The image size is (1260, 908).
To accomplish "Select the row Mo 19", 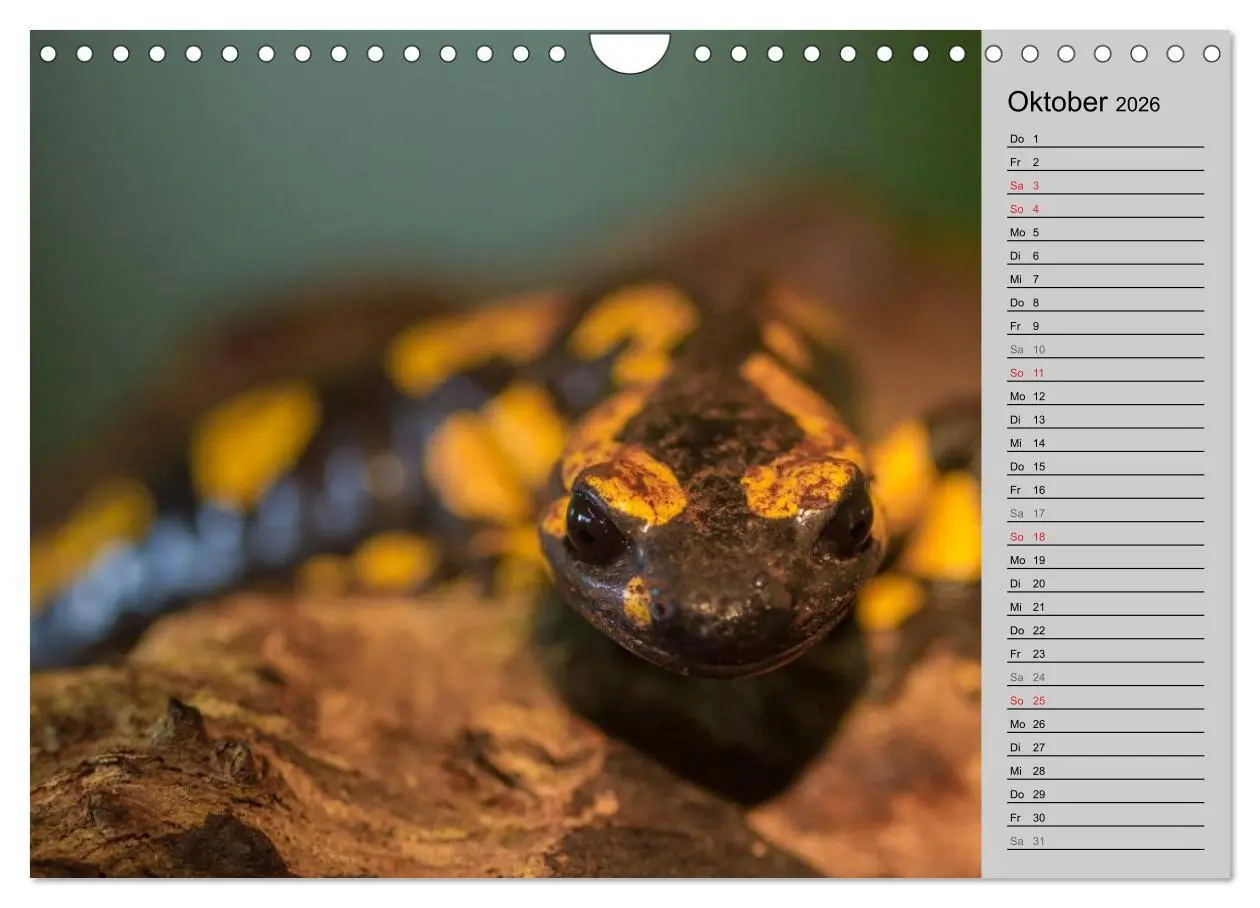I will [x=1105, y=561].
